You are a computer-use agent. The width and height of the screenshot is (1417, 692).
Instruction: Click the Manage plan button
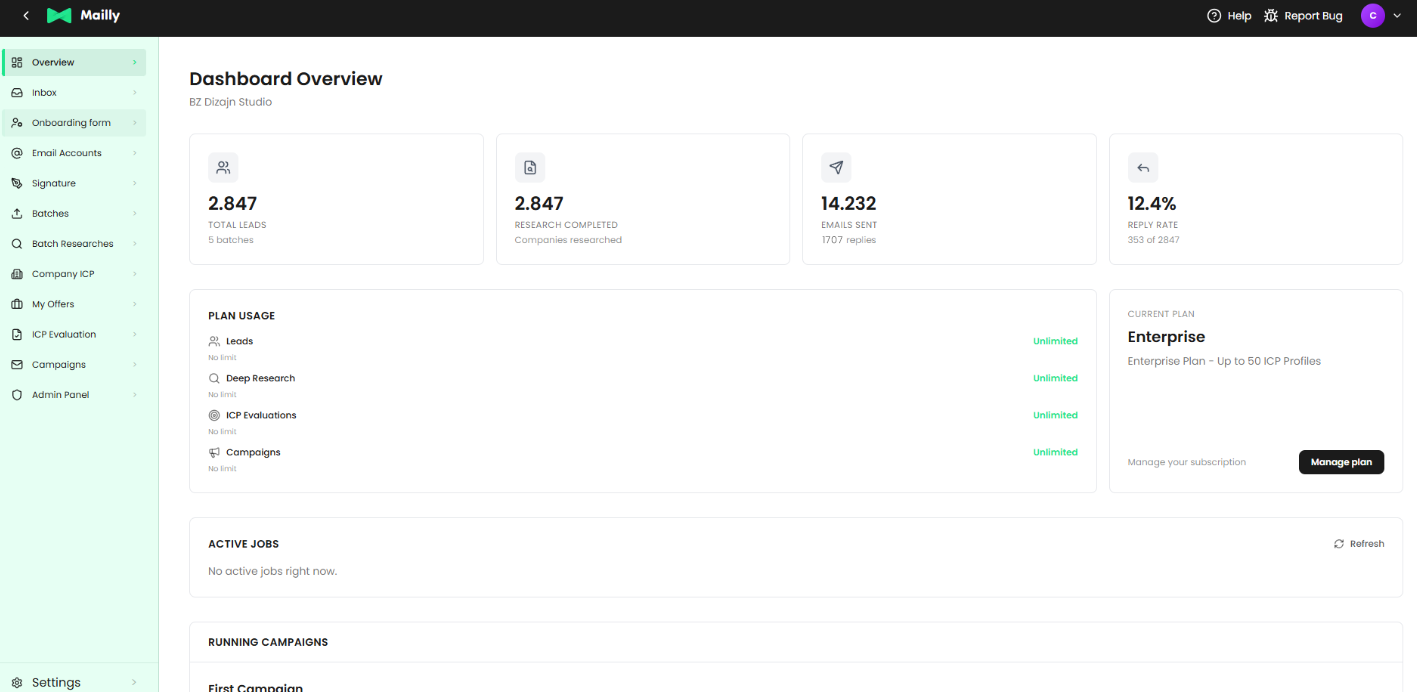tap(1341, 462)
